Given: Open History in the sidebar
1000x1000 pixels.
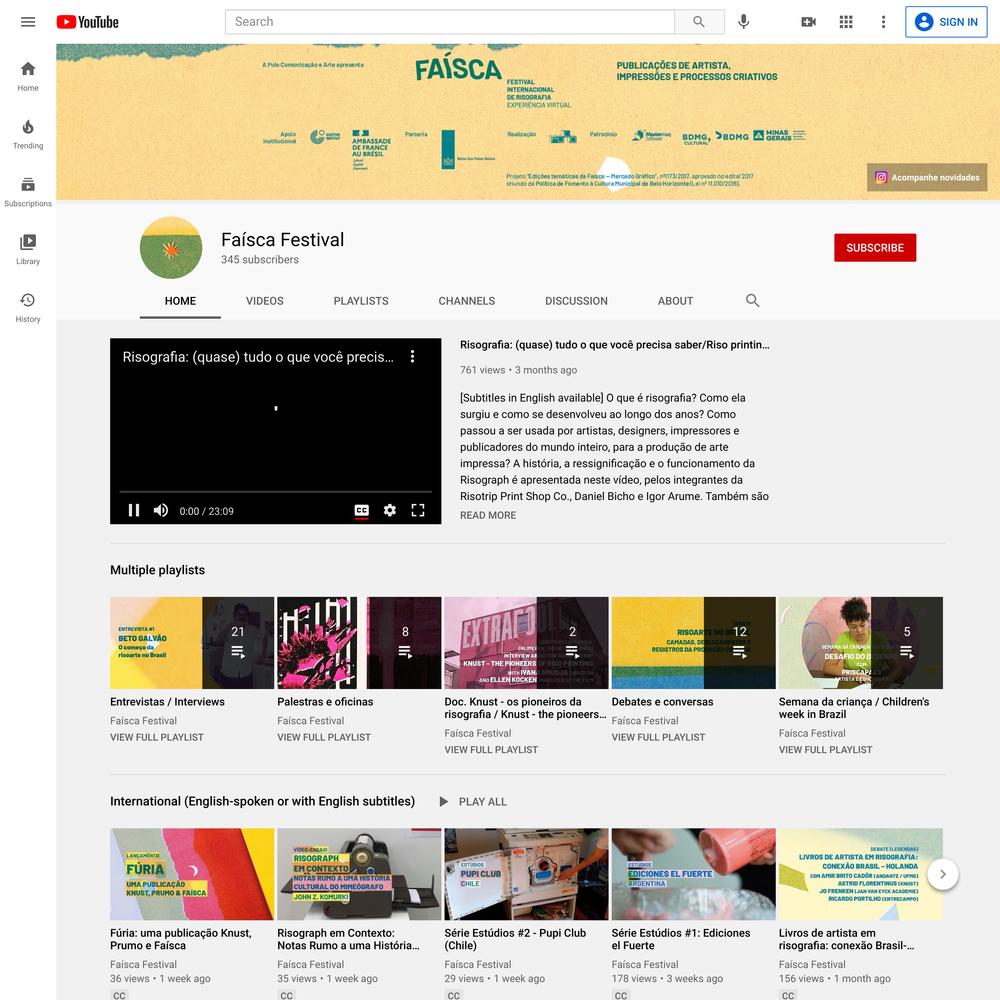Looking at the screenshot, I should click(x=28, y=308).
